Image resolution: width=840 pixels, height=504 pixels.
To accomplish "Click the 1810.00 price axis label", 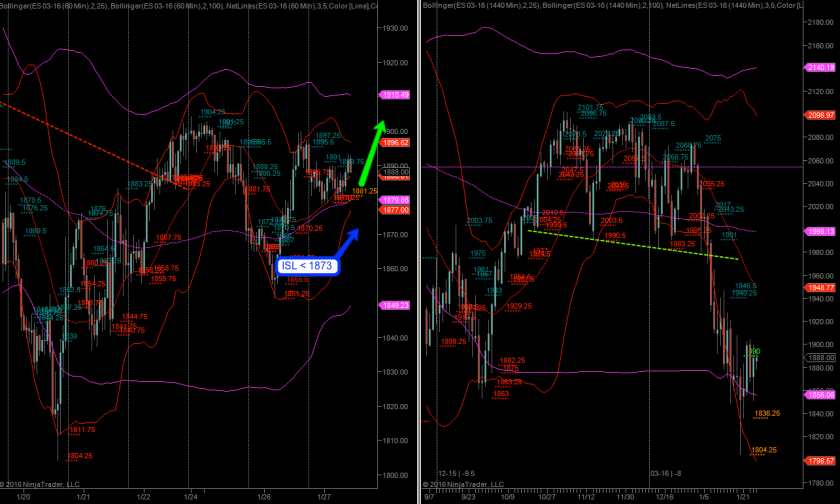I will coord(395,441).
